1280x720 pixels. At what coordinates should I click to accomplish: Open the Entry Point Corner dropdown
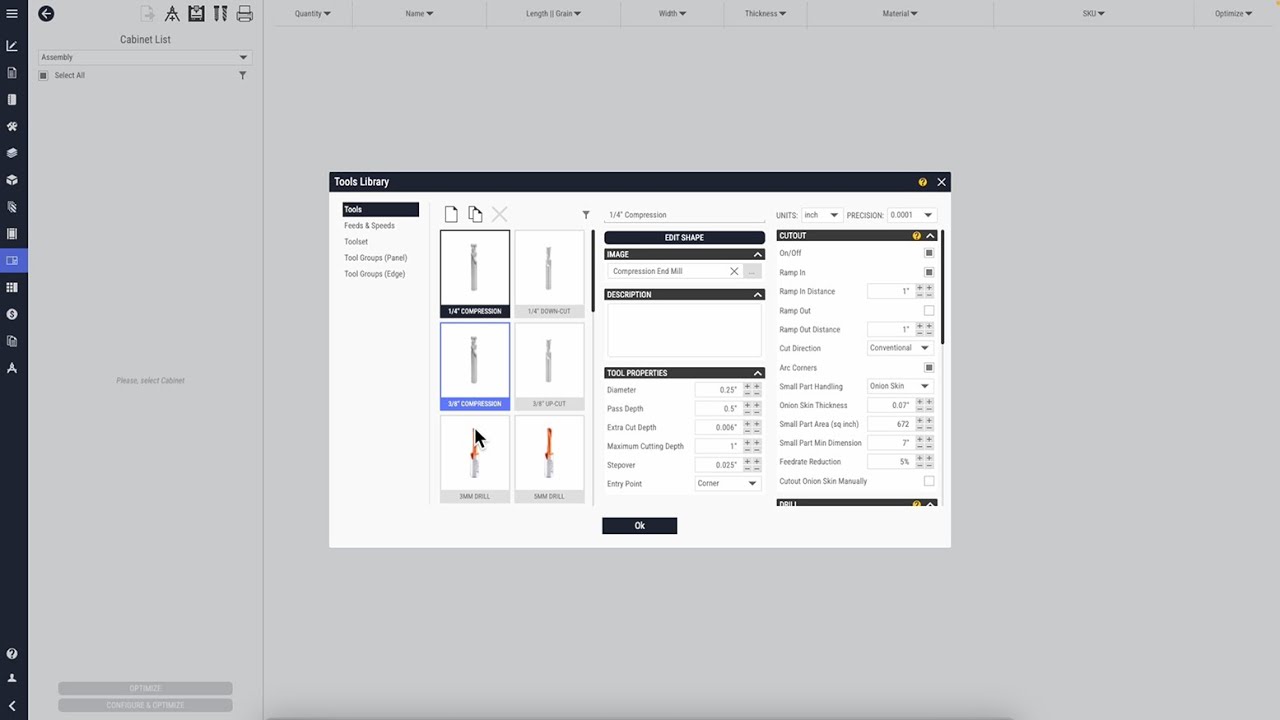click(x=728, y=483)
